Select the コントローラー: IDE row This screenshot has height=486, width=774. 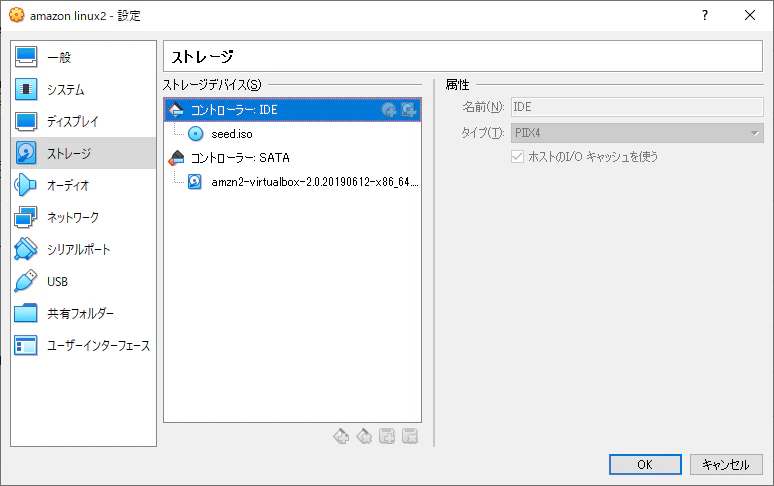(292, 110)
